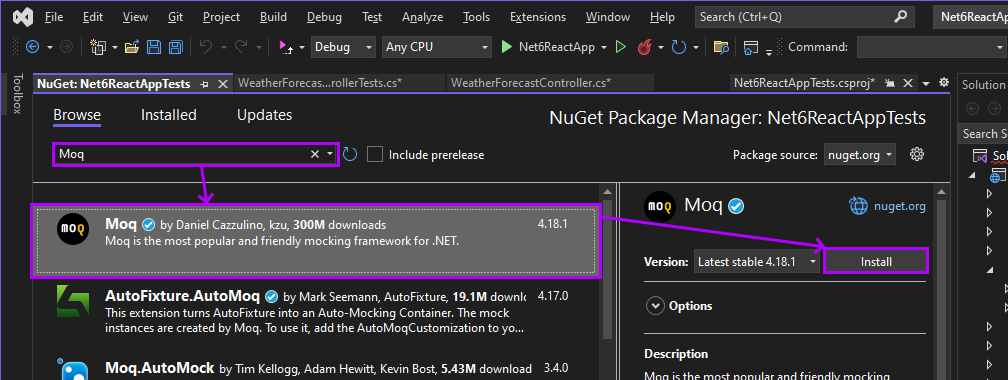Open the Toolbox side panel tab
Screen dimensions: 1008x380
point(17,94)
